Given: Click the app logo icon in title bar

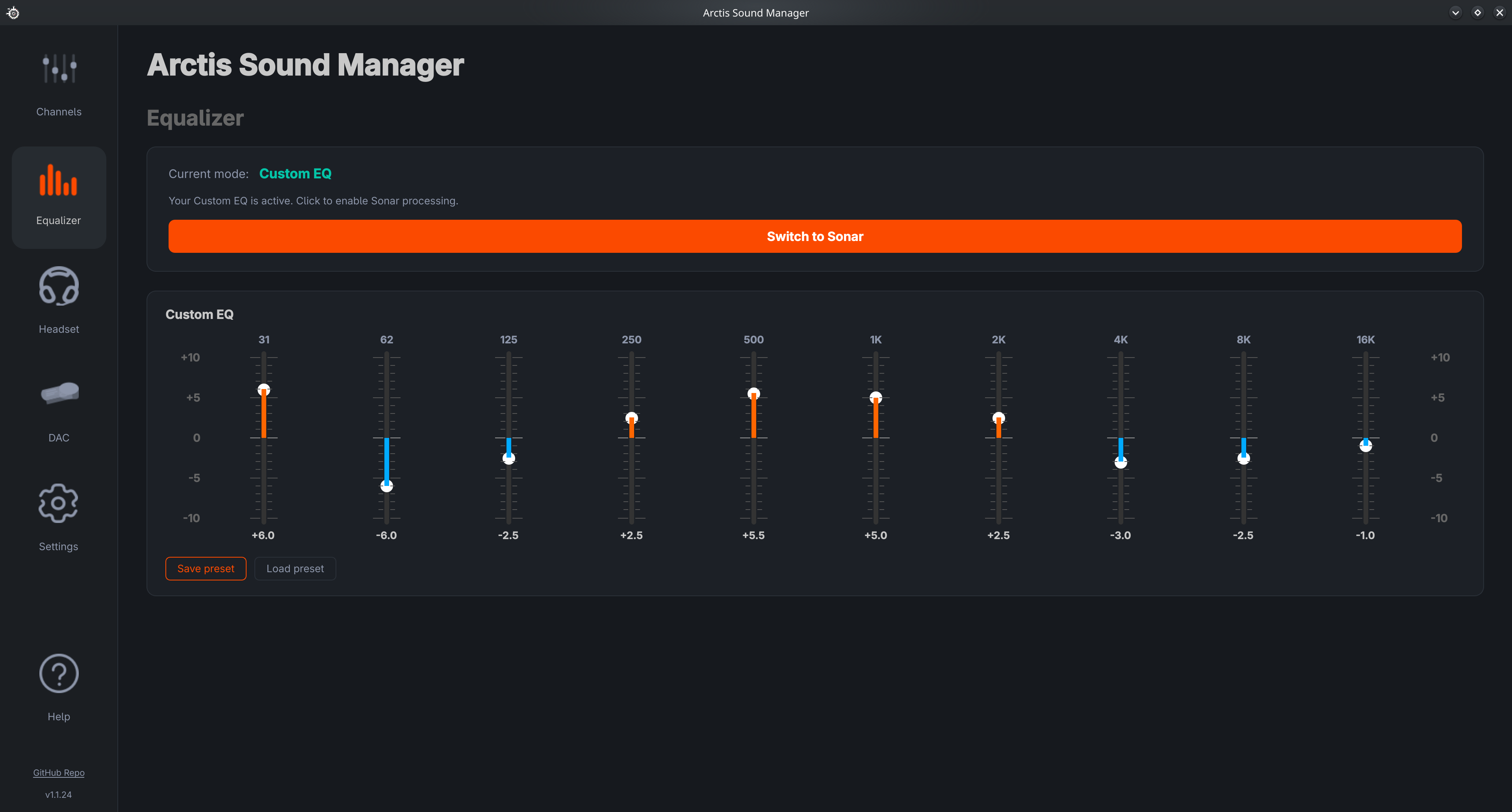Looking at the screenshot, I should pyautogui.click(x=13, y=12).
